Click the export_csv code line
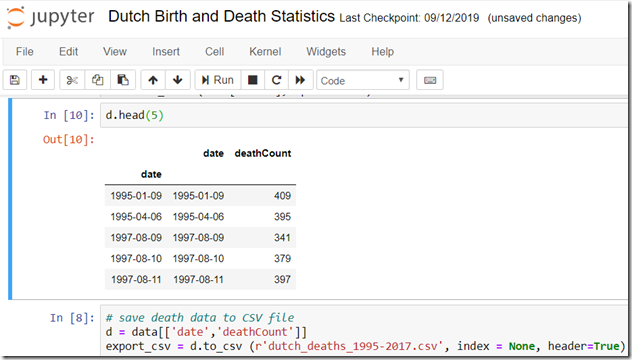Viewport: 632px width, 360px height. click(x=365, y=346)
